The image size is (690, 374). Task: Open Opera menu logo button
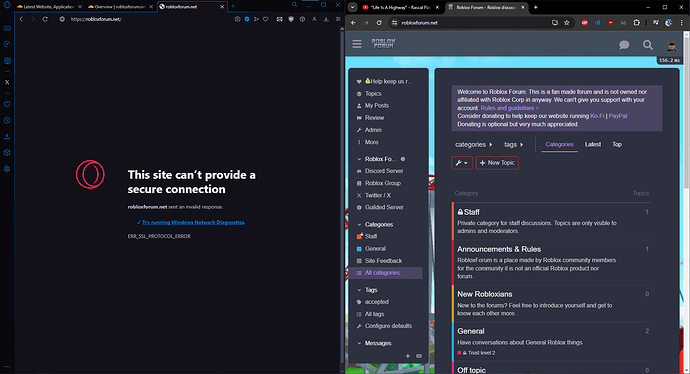pos(7,5)
